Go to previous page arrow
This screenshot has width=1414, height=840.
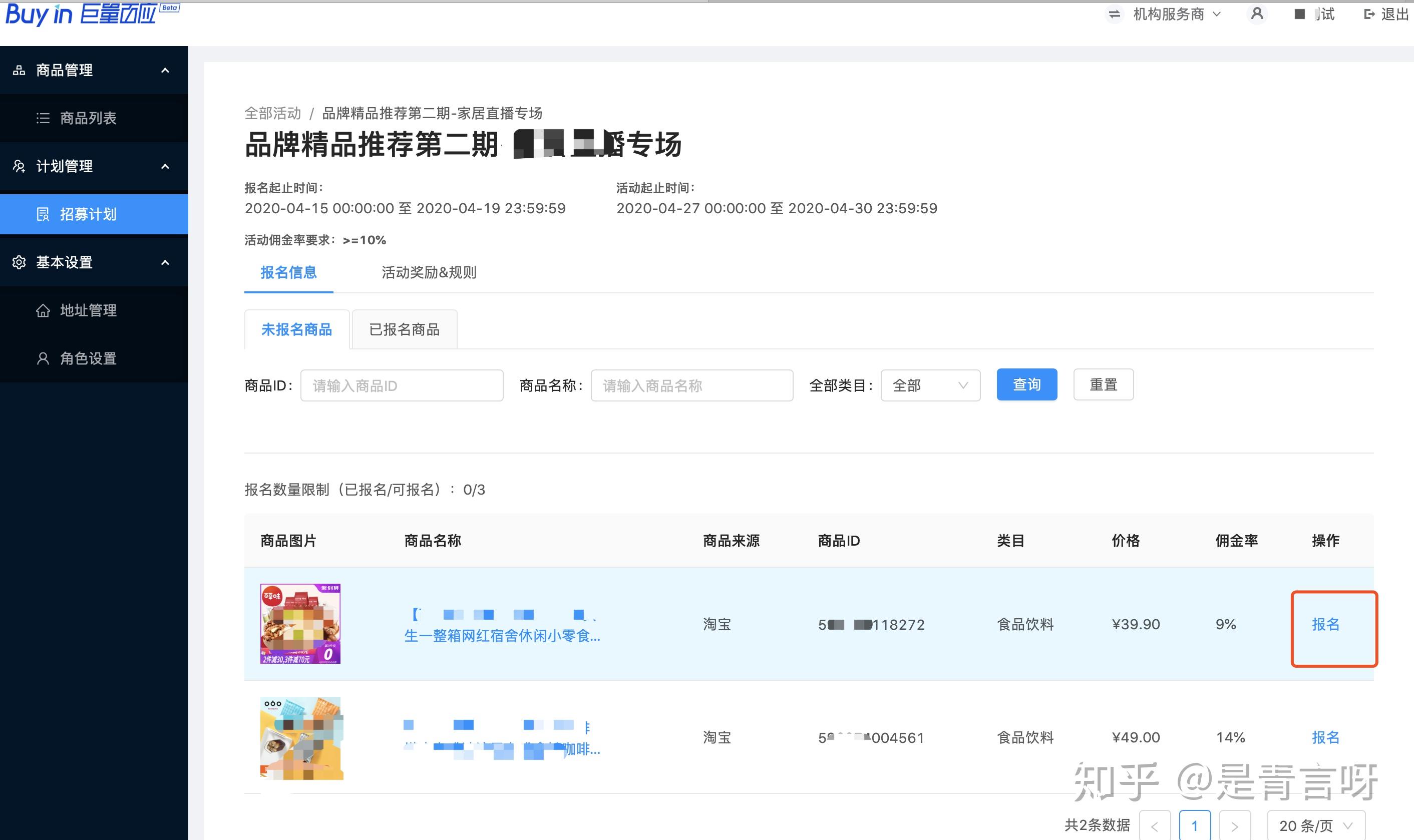coord(1155,826)
